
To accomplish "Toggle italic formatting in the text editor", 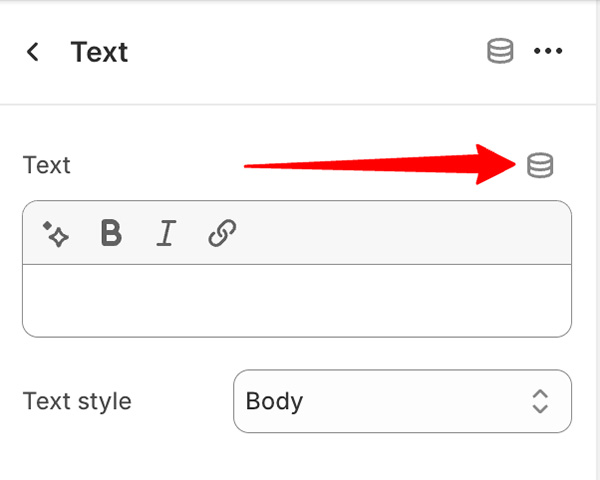I will point(166,233).
